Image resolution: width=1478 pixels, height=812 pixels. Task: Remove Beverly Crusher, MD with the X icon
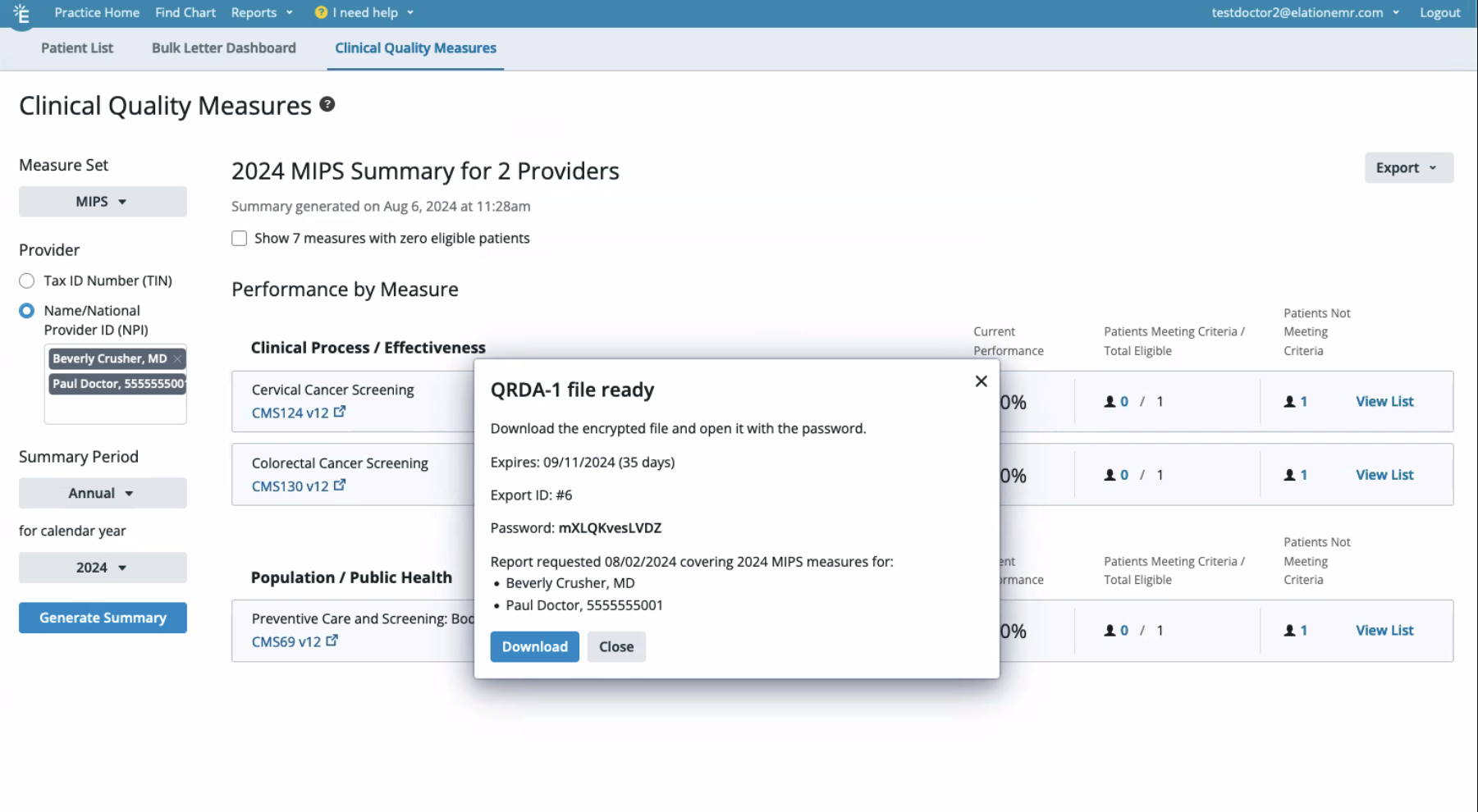click(x=176, y=358)
